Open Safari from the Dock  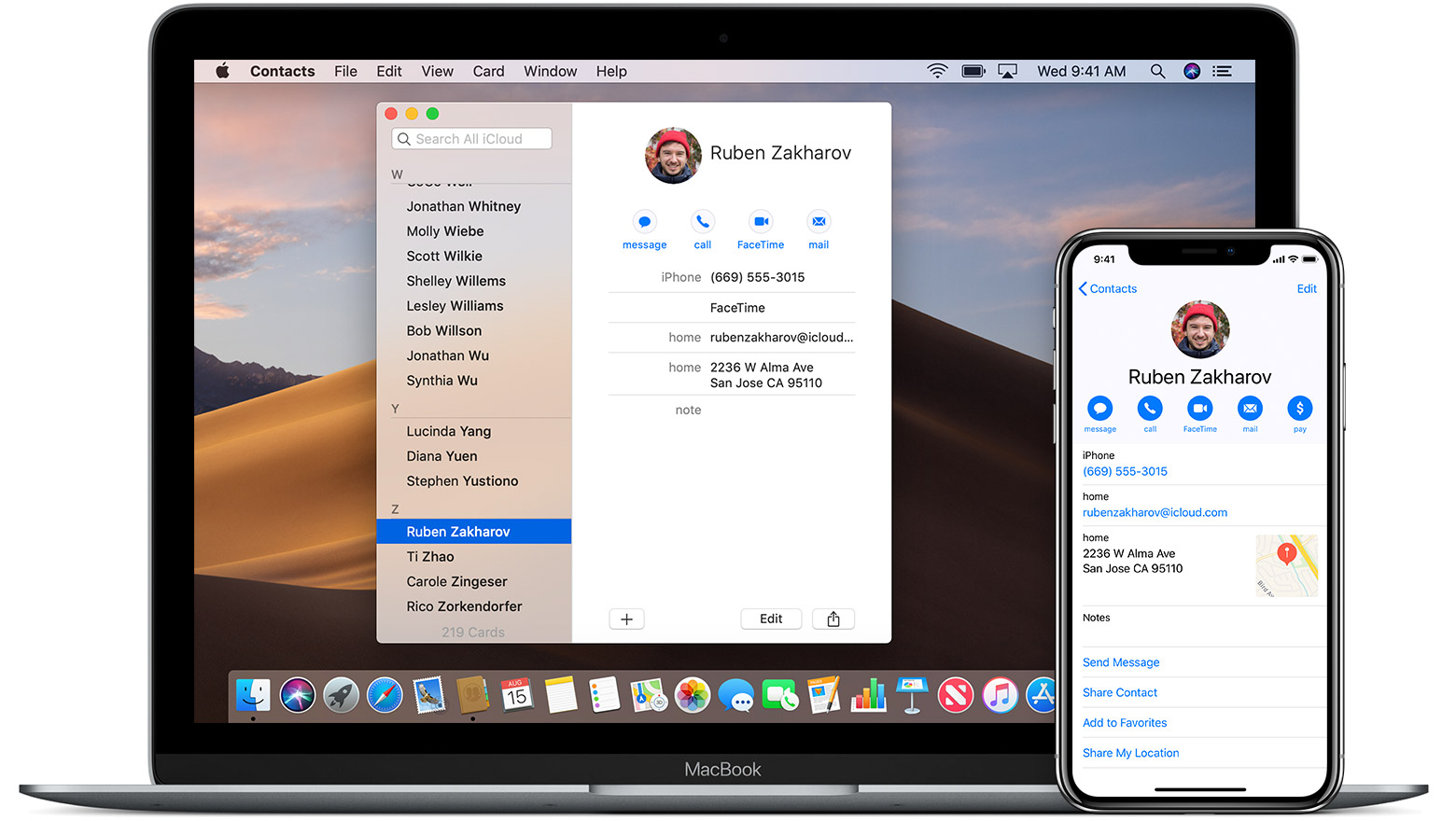pyautogui.click(x=385, y=696)
